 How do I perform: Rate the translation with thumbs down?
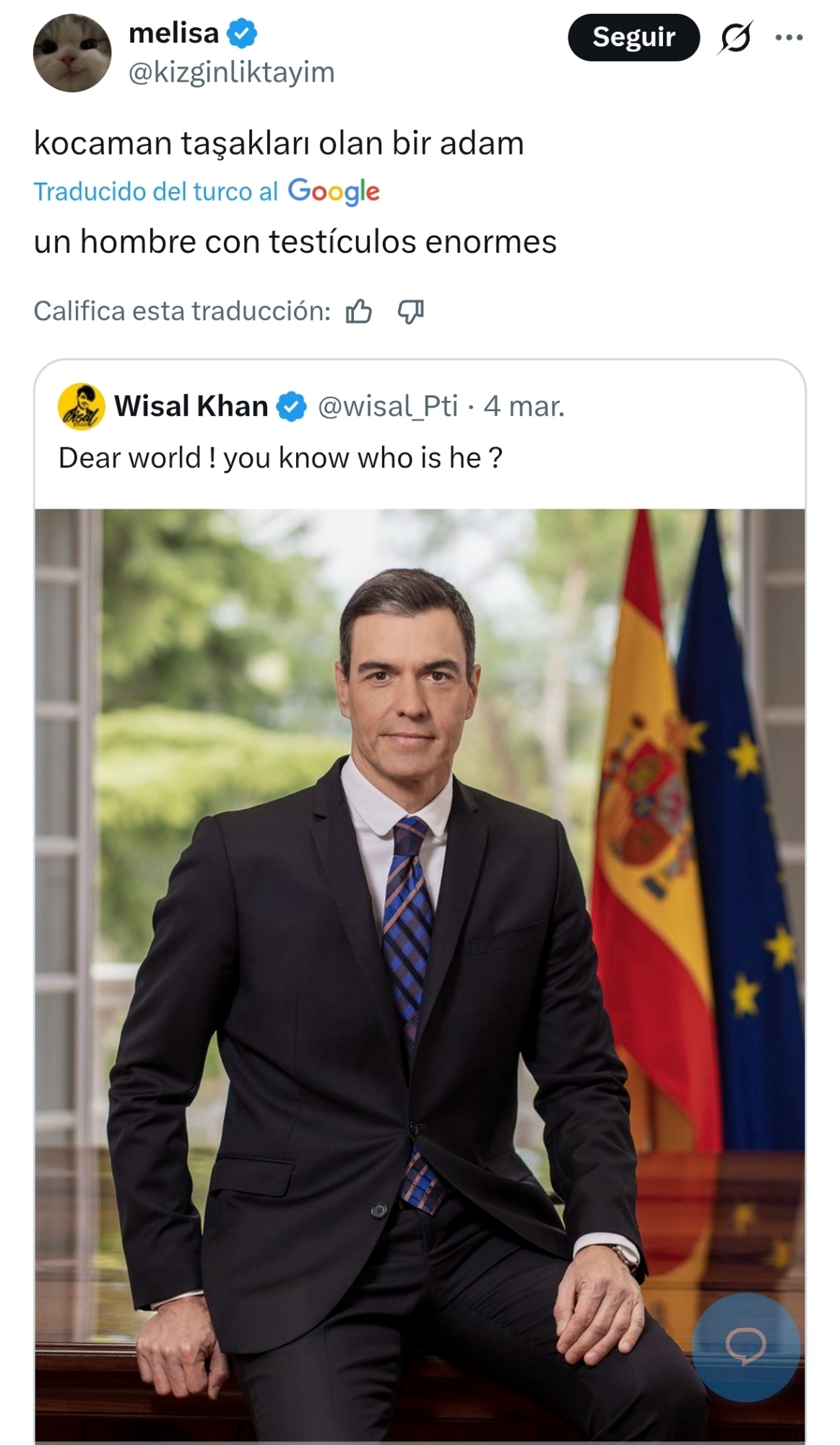coord(410,311)
